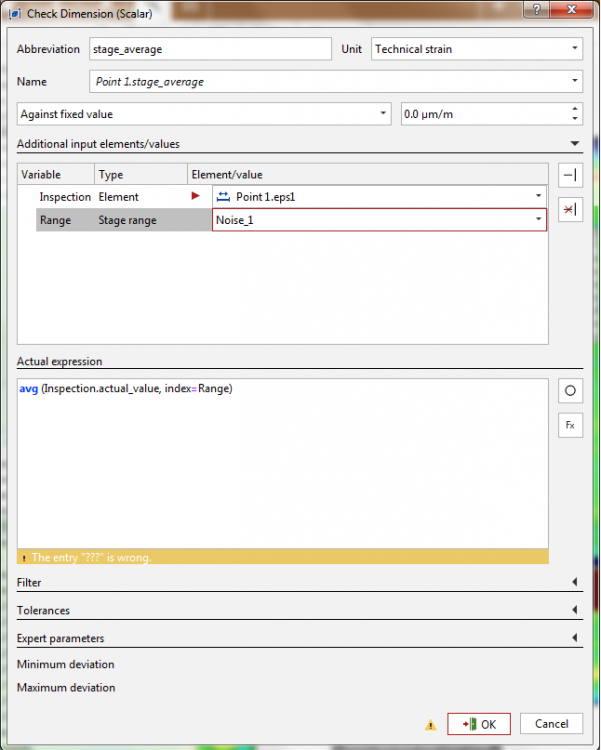
Task: Click the Point 1.eps1 element icon
Action: click(x=223, y=197)
